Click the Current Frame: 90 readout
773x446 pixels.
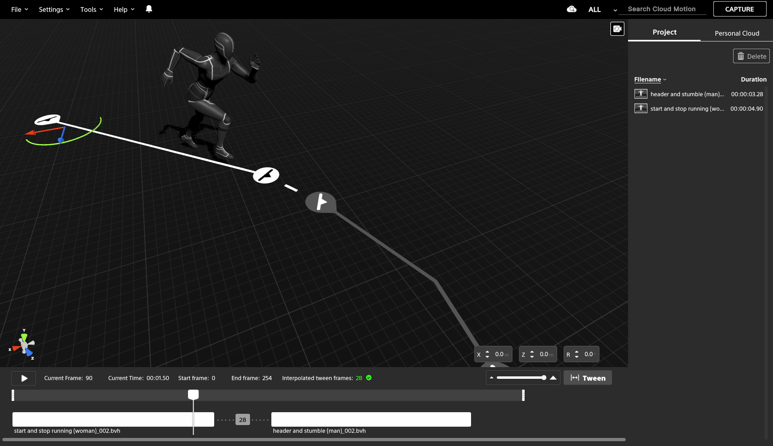[68, 378]
